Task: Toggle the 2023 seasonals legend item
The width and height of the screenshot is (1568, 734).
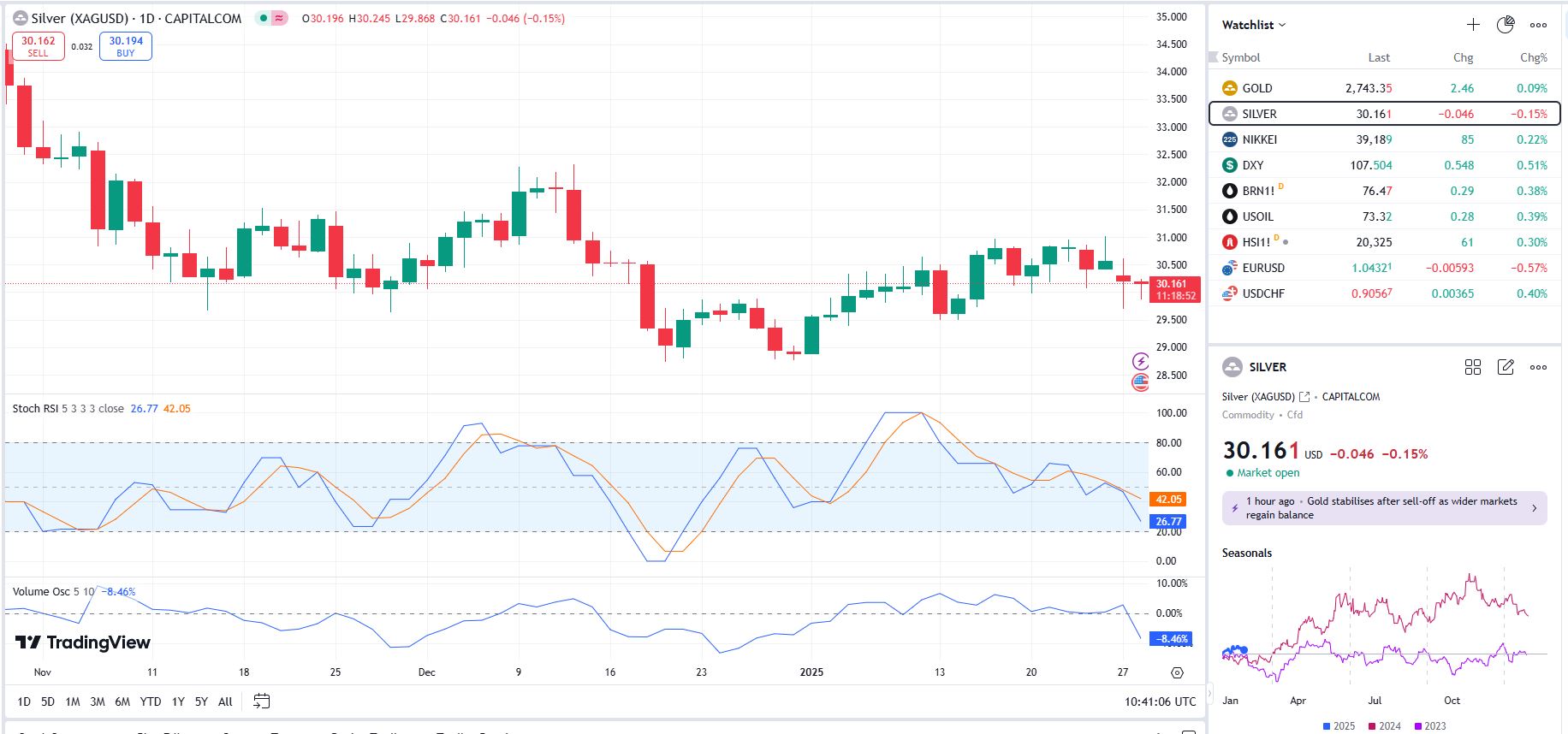Action: (x=1429, y=726)
